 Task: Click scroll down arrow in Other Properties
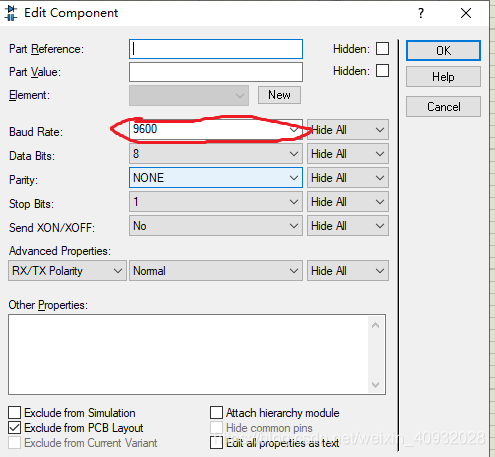(375, 385)
